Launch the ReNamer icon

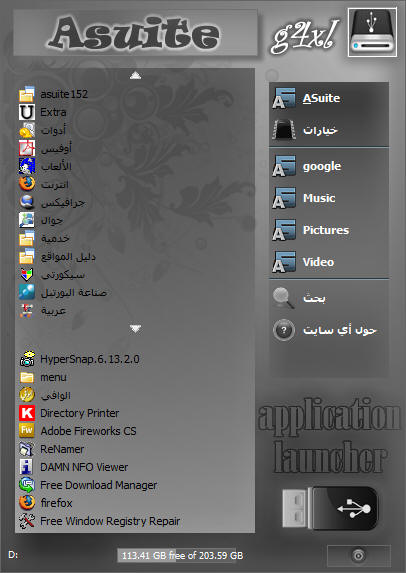27,449
